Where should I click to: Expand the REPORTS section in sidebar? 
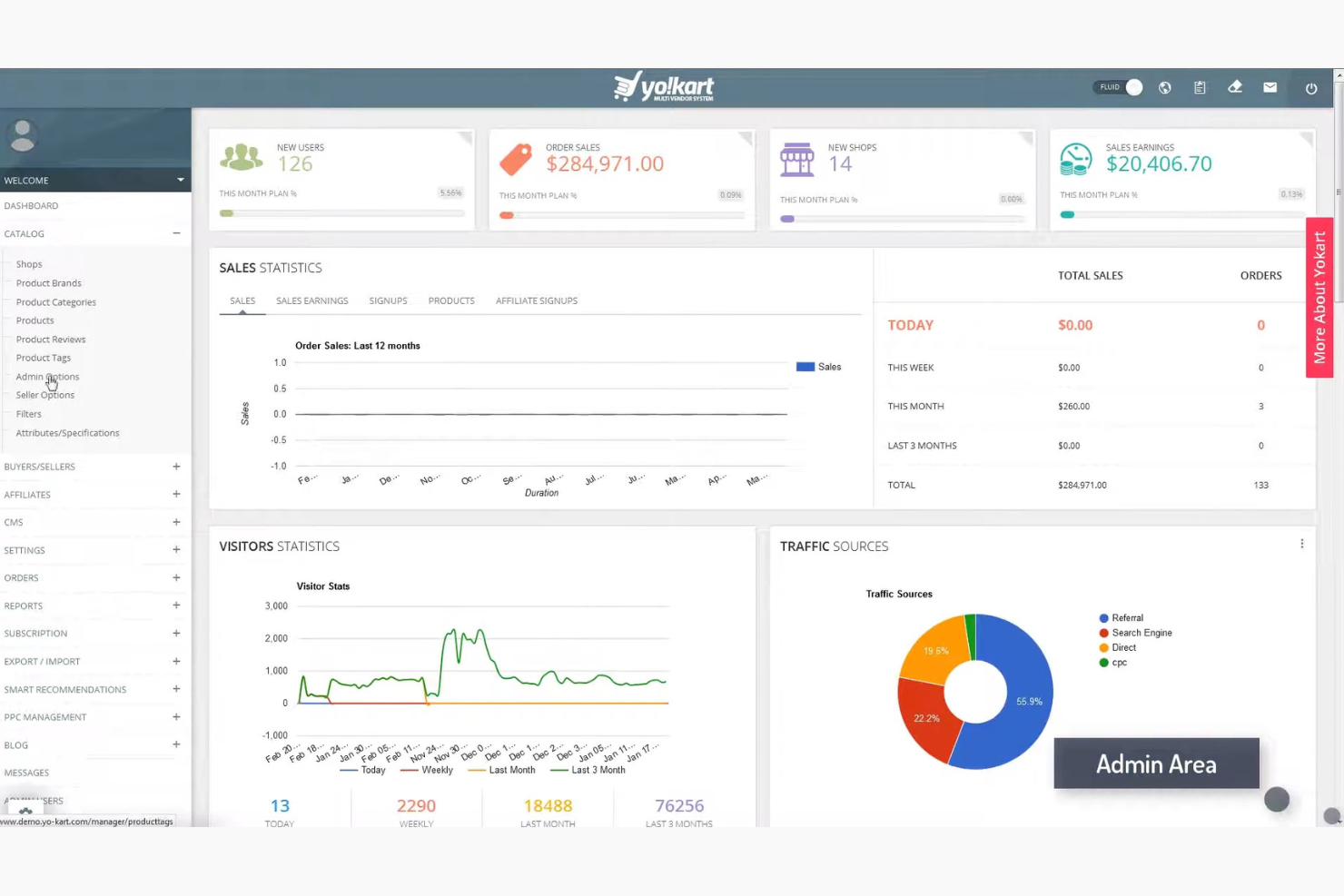(176, 606)
